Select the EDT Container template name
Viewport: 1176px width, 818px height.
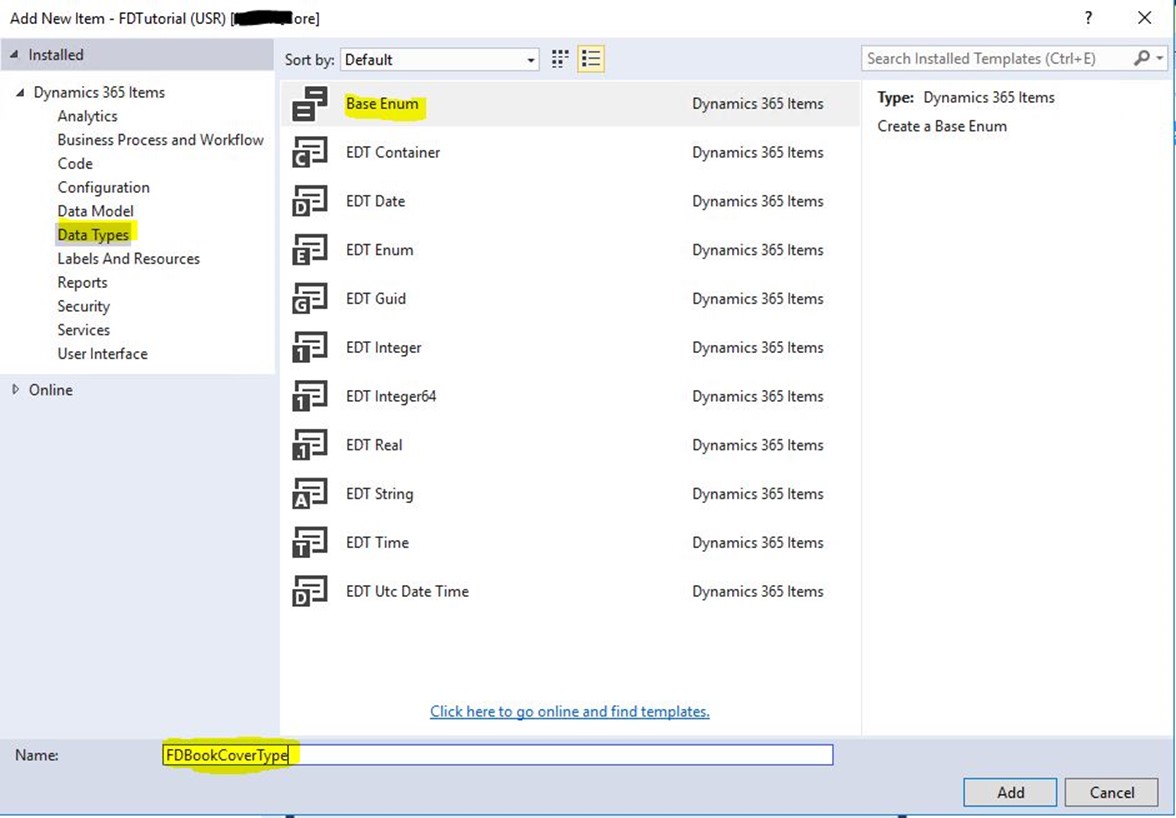pyautogui.click(x=393, y=153)
